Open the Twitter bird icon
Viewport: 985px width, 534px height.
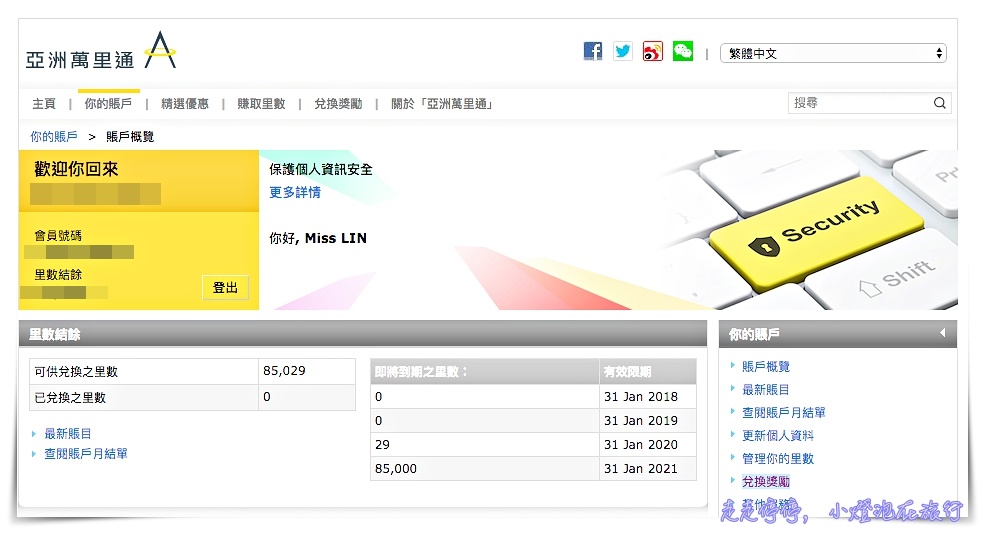[623, 51]
